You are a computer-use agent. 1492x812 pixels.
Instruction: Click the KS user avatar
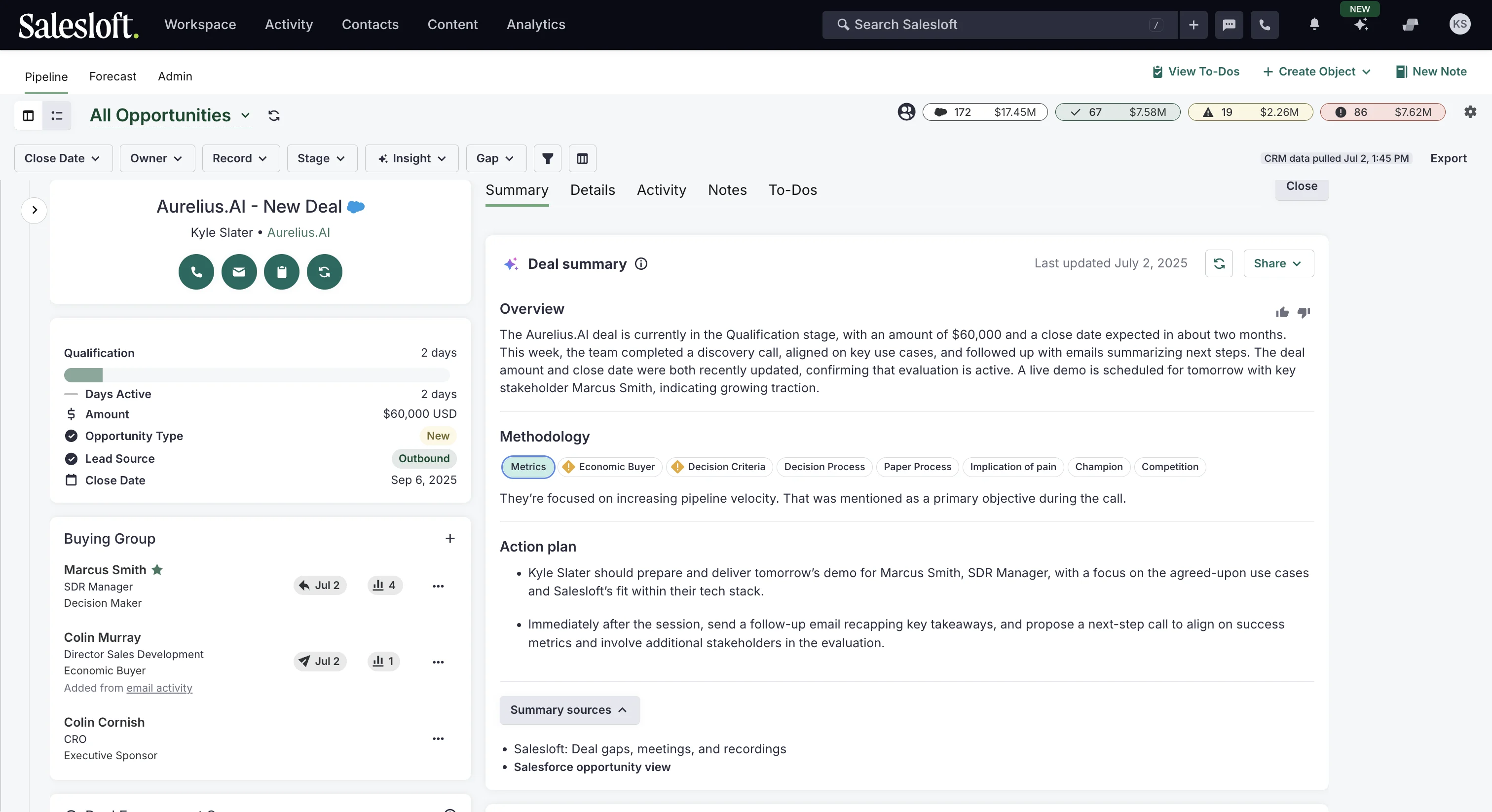coord(1459,24)
